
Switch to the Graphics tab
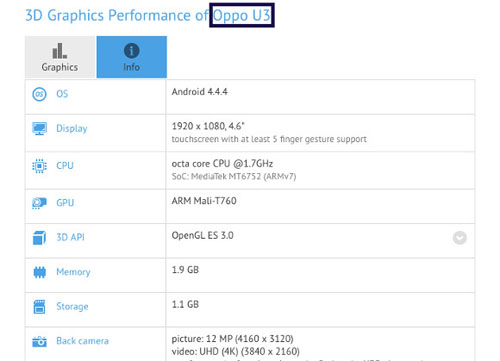coord(60,57)
